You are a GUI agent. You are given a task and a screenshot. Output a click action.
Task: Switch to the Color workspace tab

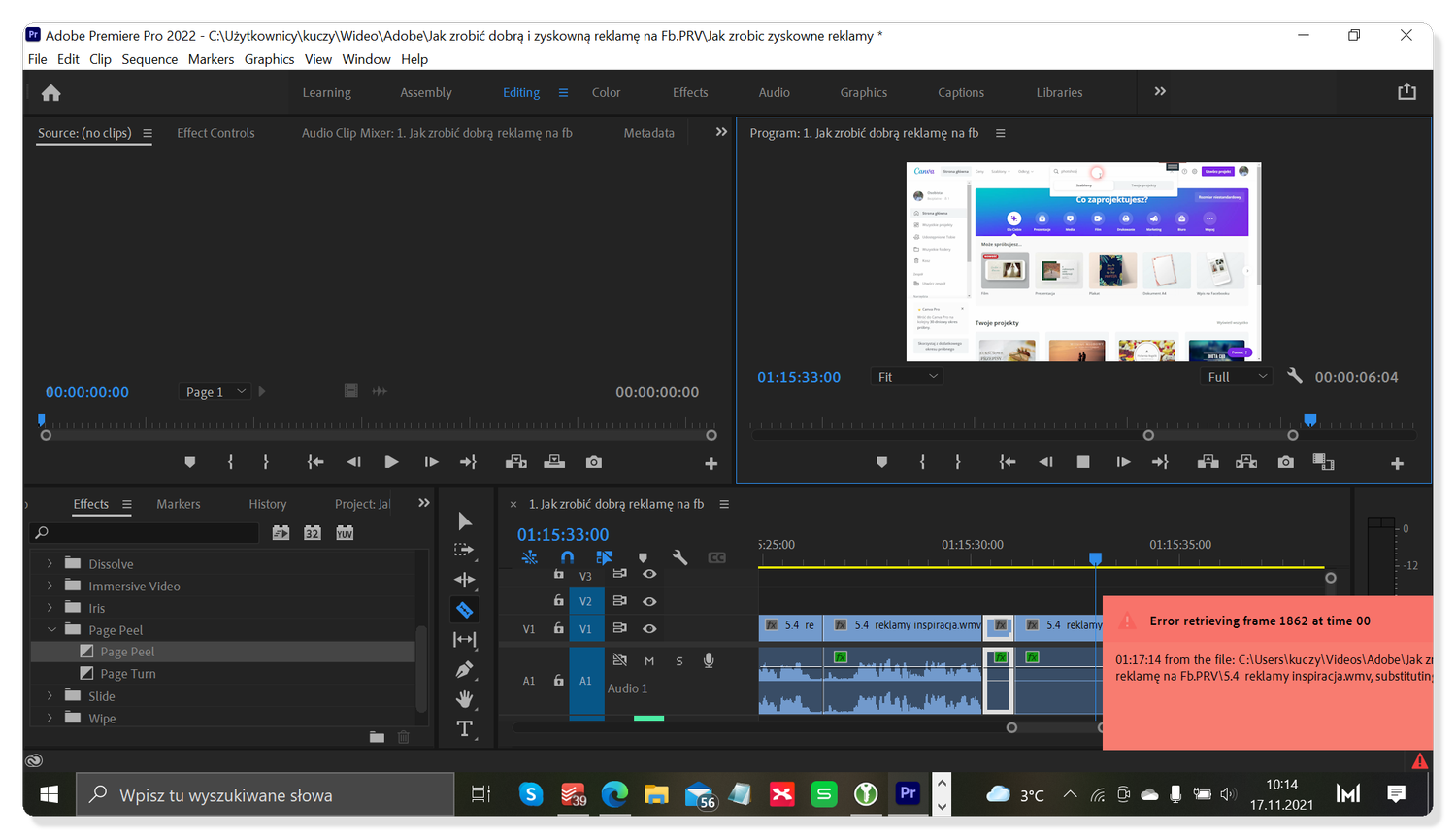tap(606, 92)
